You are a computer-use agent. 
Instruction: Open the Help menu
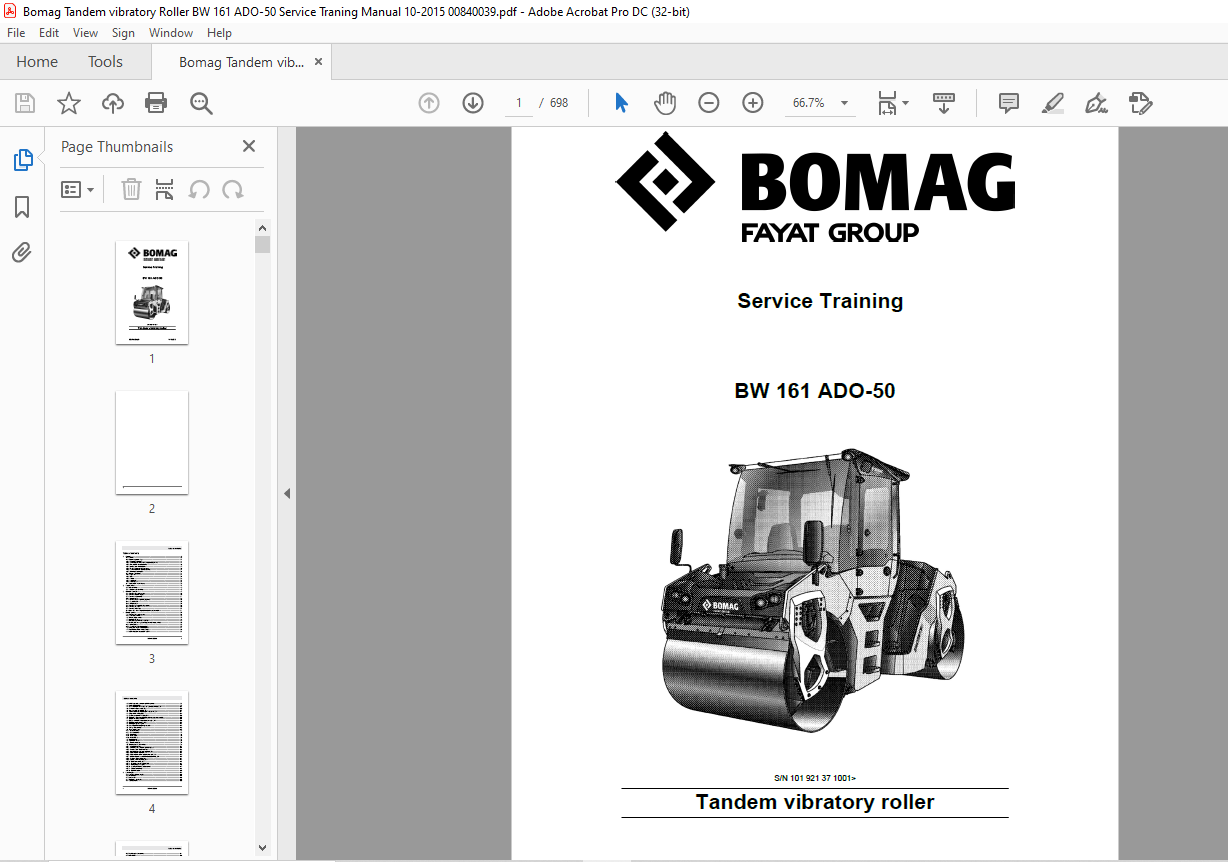[x=219, y=33]
